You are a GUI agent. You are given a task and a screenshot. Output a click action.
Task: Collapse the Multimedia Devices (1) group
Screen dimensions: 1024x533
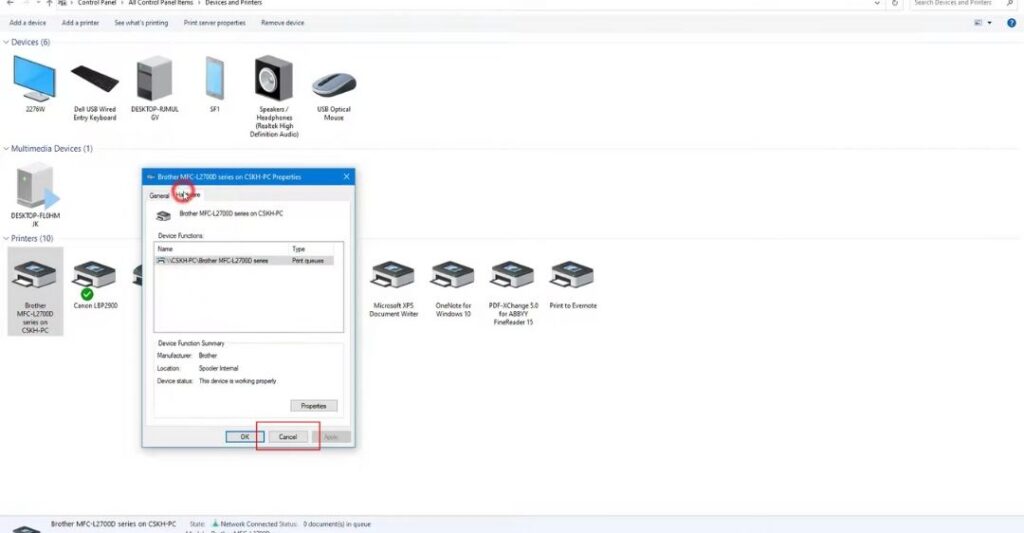pyautogui.click(x=6, y=149)
